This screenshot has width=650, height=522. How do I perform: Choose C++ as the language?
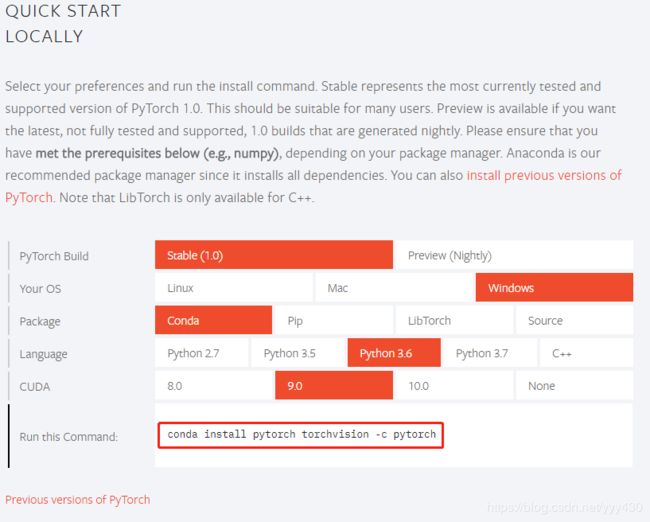586,353
